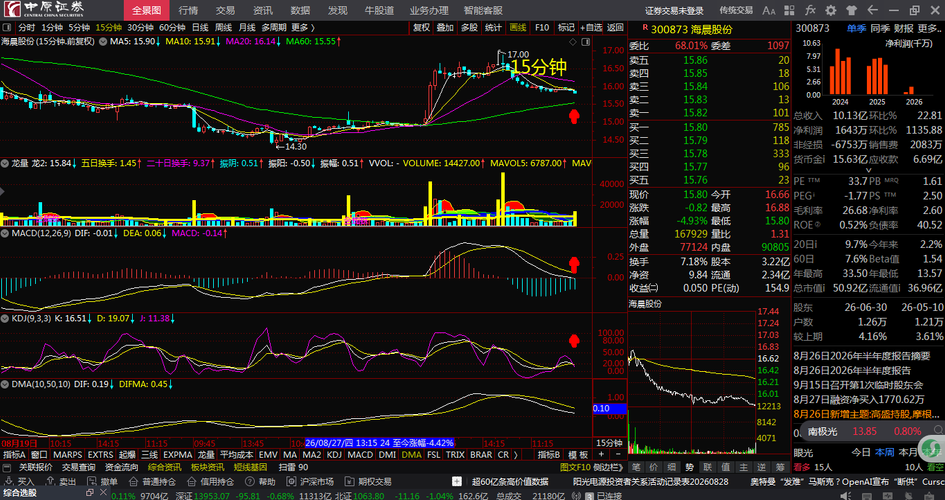
Task: Click the restore icon in 综合选股 bar
Action: pos(90,493)
